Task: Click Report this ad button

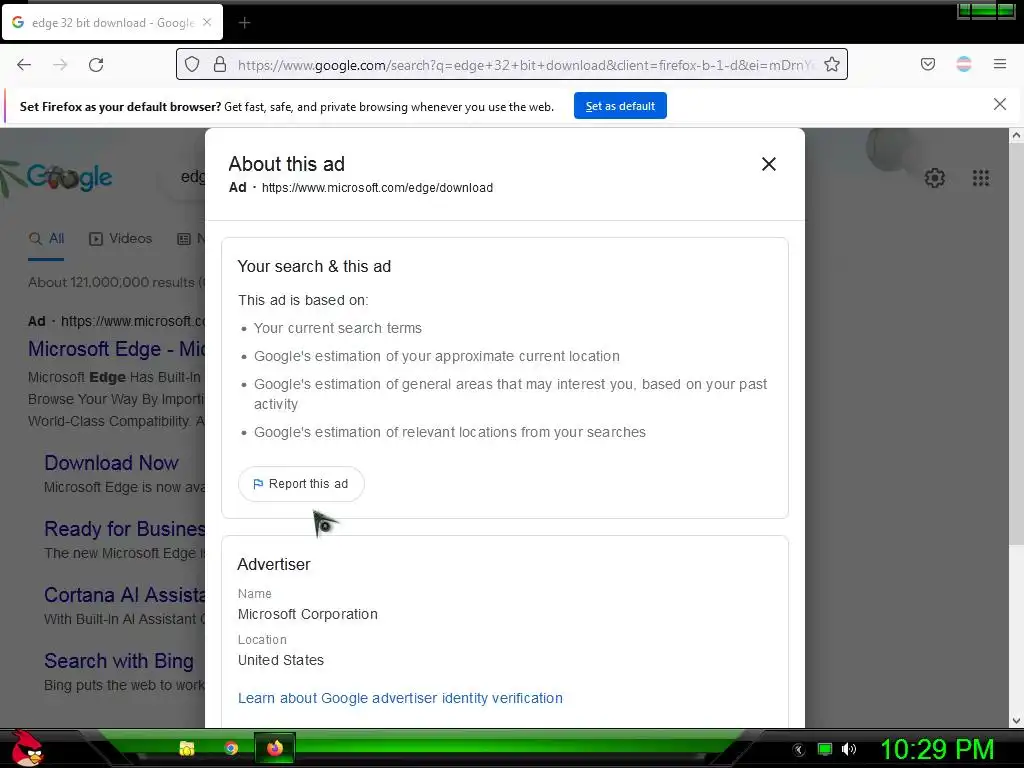Action: (x=301, y=484)
